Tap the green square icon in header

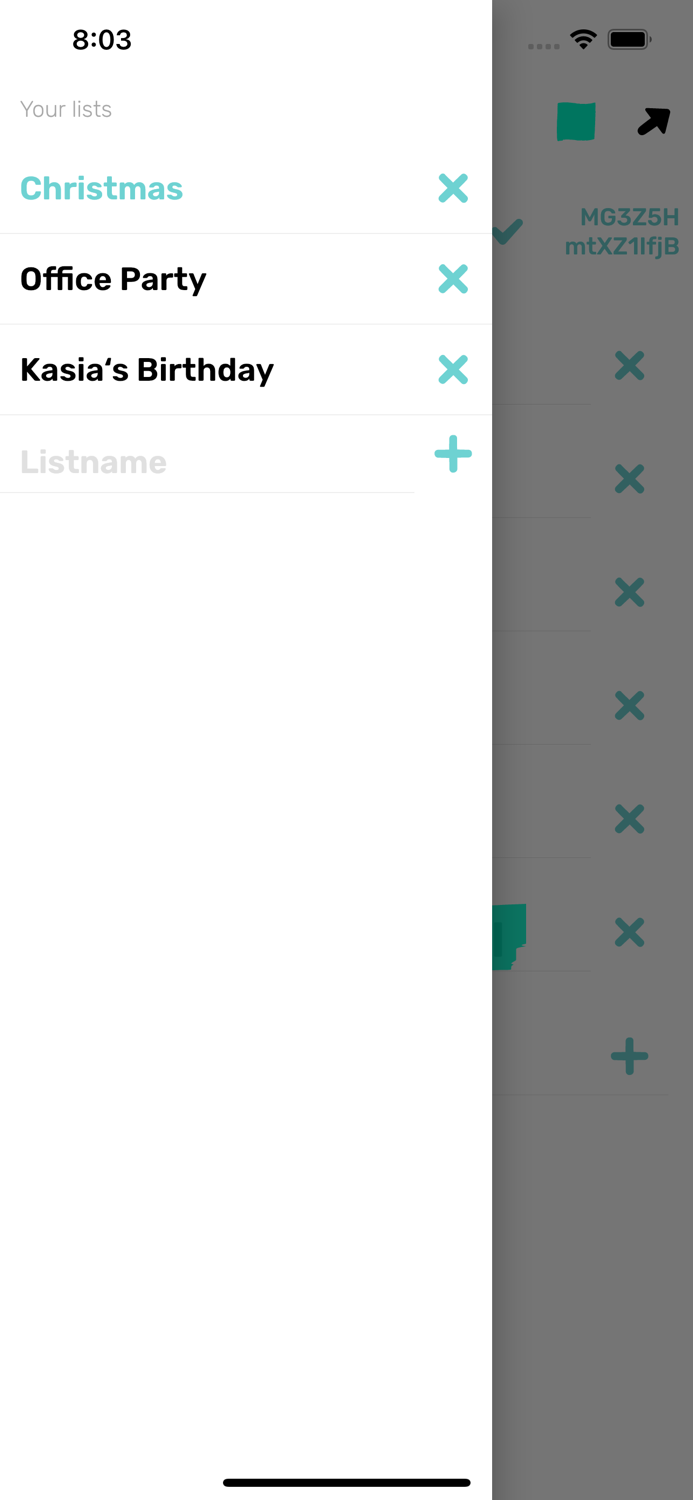576,121
